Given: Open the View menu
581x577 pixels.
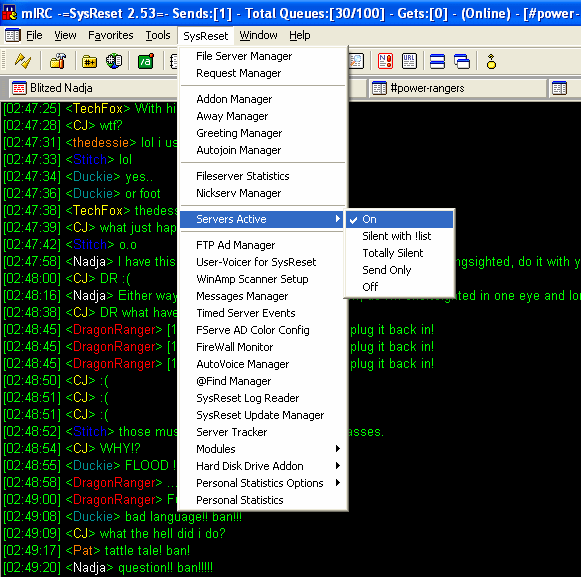Looking at the screenshot, I should pyautogui.click(x=65, y=36).
